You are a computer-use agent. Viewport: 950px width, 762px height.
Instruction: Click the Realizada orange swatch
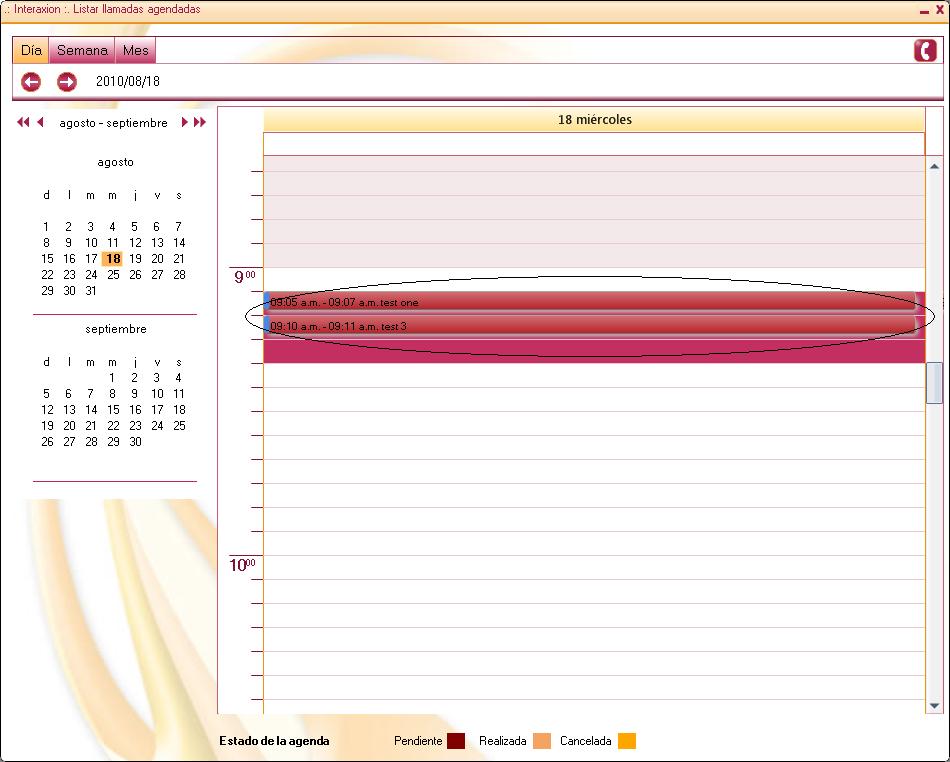pyautogui.click(x=542, y=741)
